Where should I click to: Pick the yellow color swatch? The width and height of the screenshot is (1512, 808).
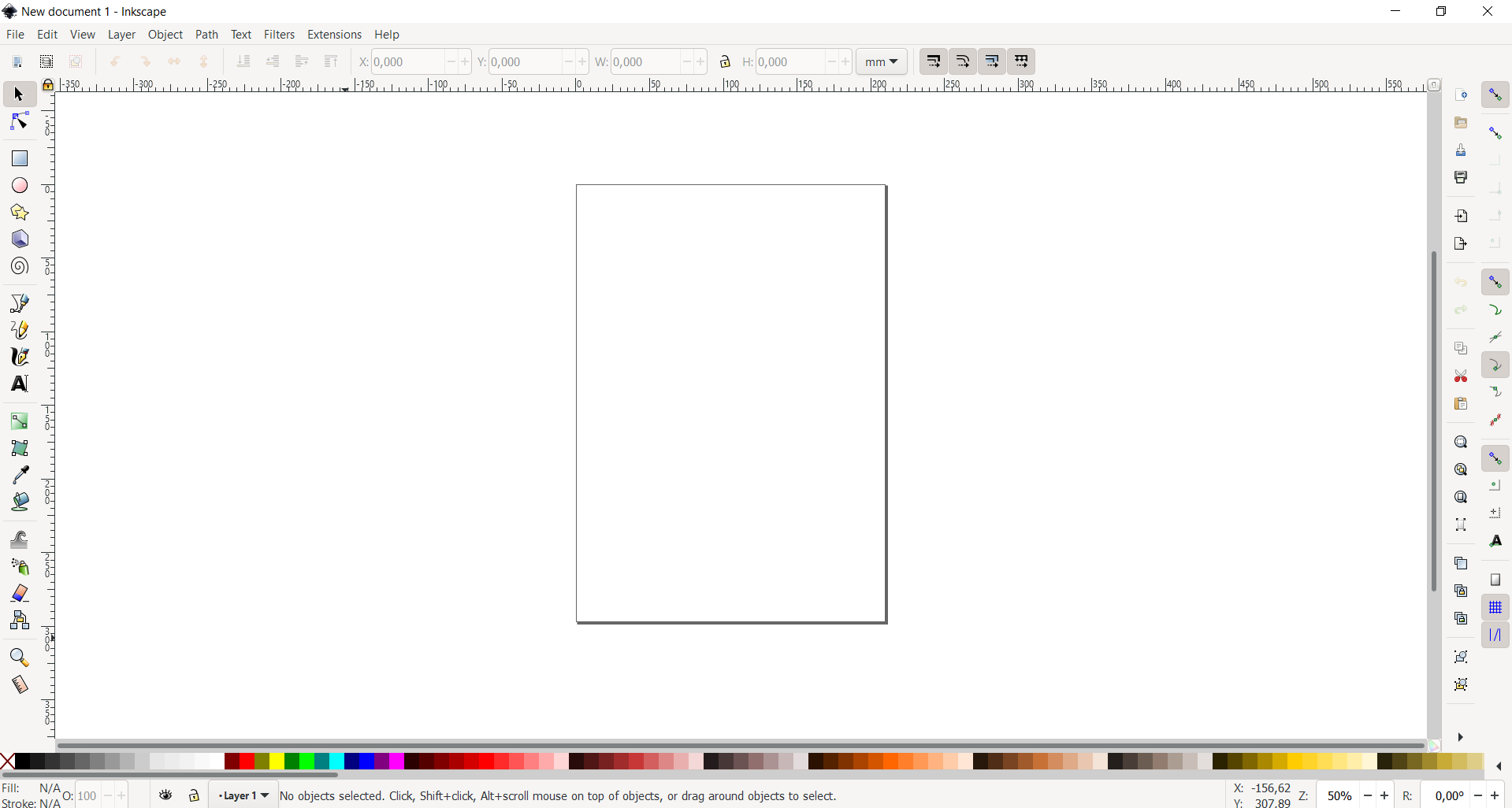coord(277,762)
